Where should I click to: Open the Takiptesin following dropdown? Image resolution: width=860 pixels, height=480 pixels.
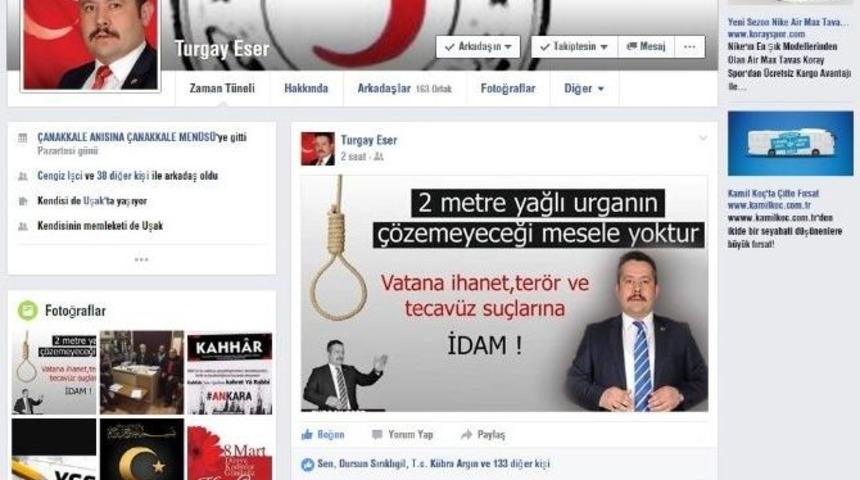tap(574, 47)
